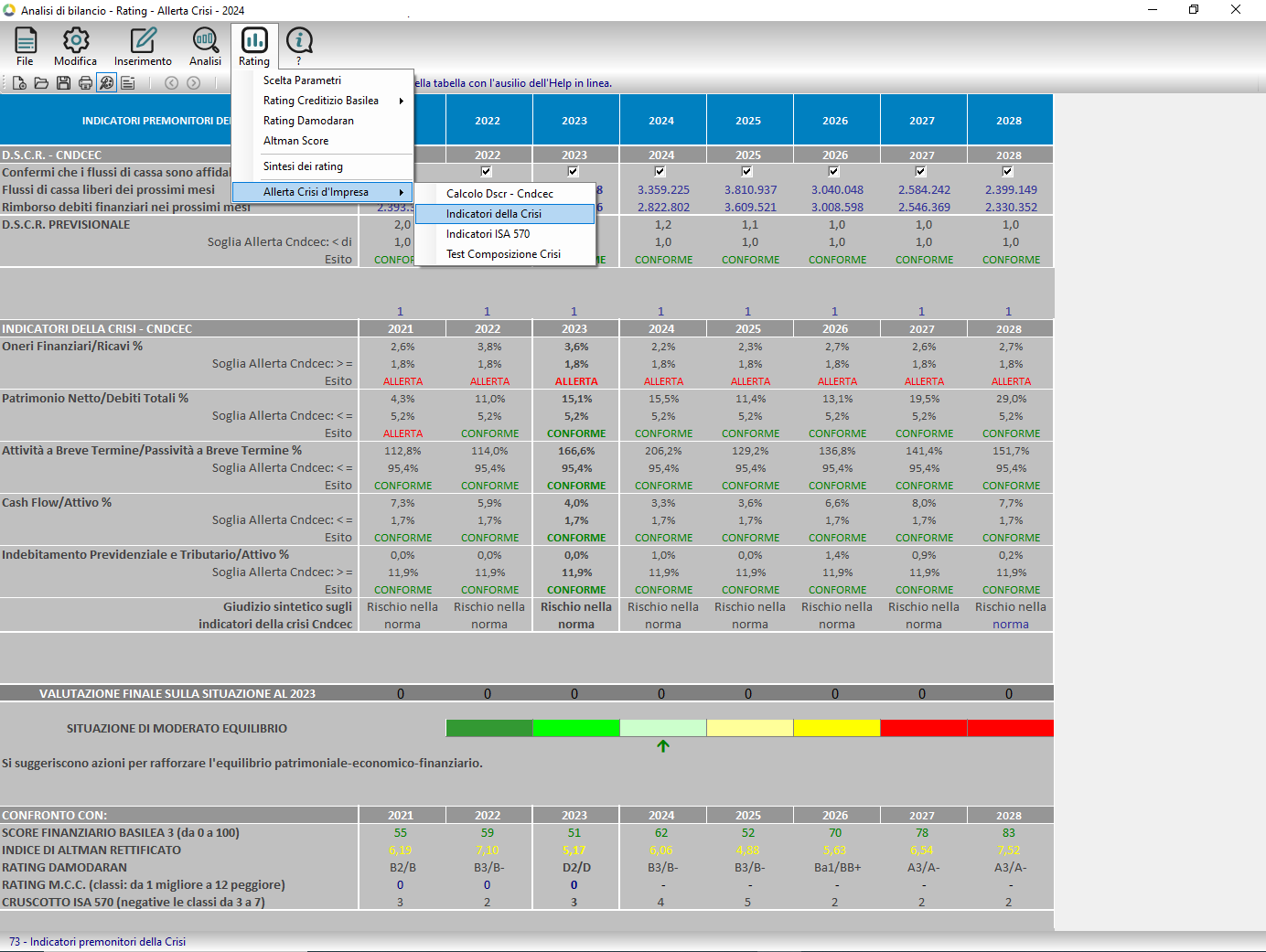Image resolution: width=1266 pixels, height=952 pixels.
Task: Click the Rating bar-chart icon
Action: coord(254,46)
